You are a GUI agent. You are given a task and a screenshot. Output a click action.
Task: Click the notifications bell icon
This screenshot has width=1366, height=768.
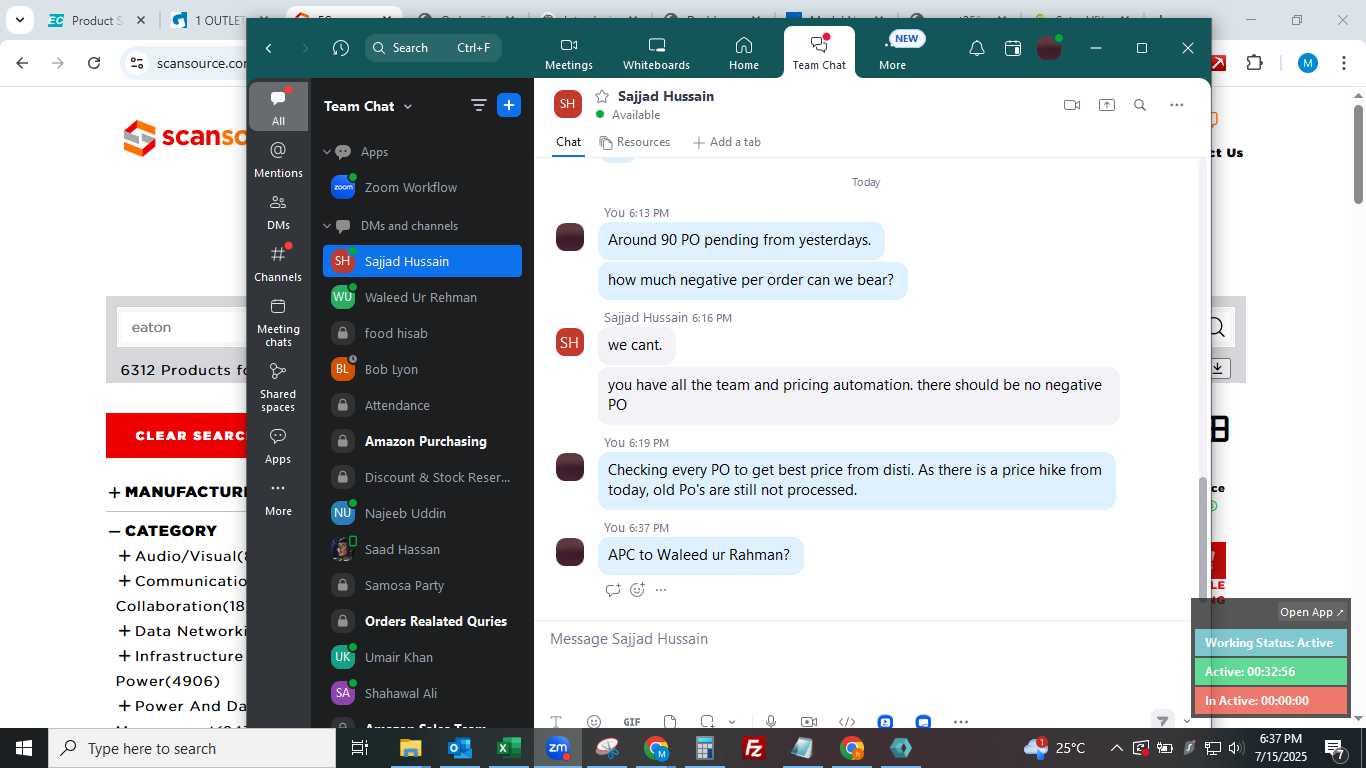pos(977,48)
